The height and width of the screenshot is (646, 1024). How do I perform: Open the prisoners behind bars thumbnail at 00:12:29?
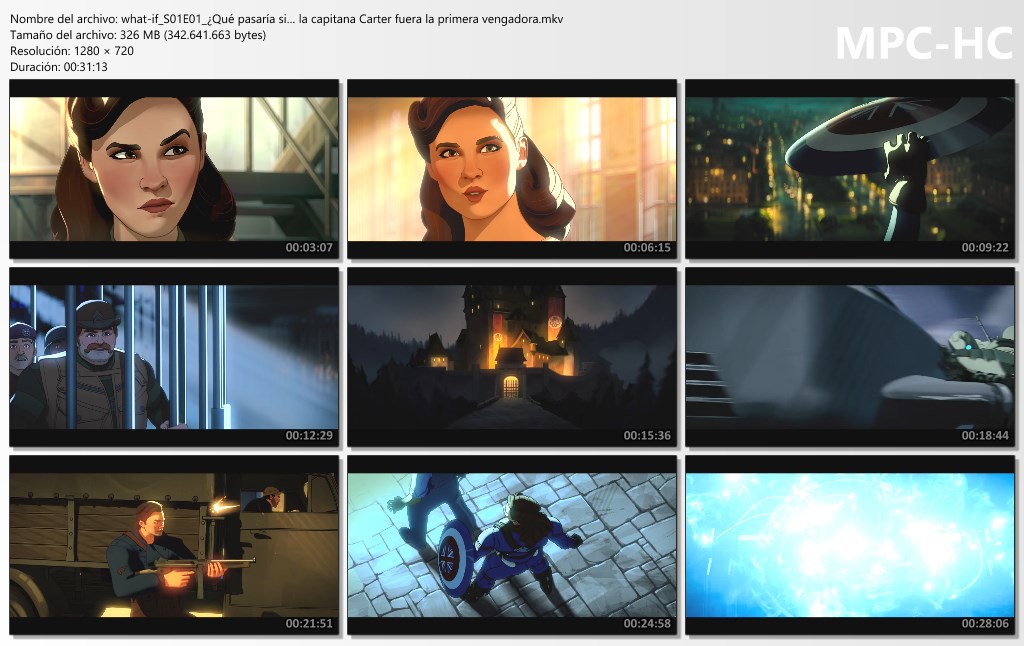[174, 357]
